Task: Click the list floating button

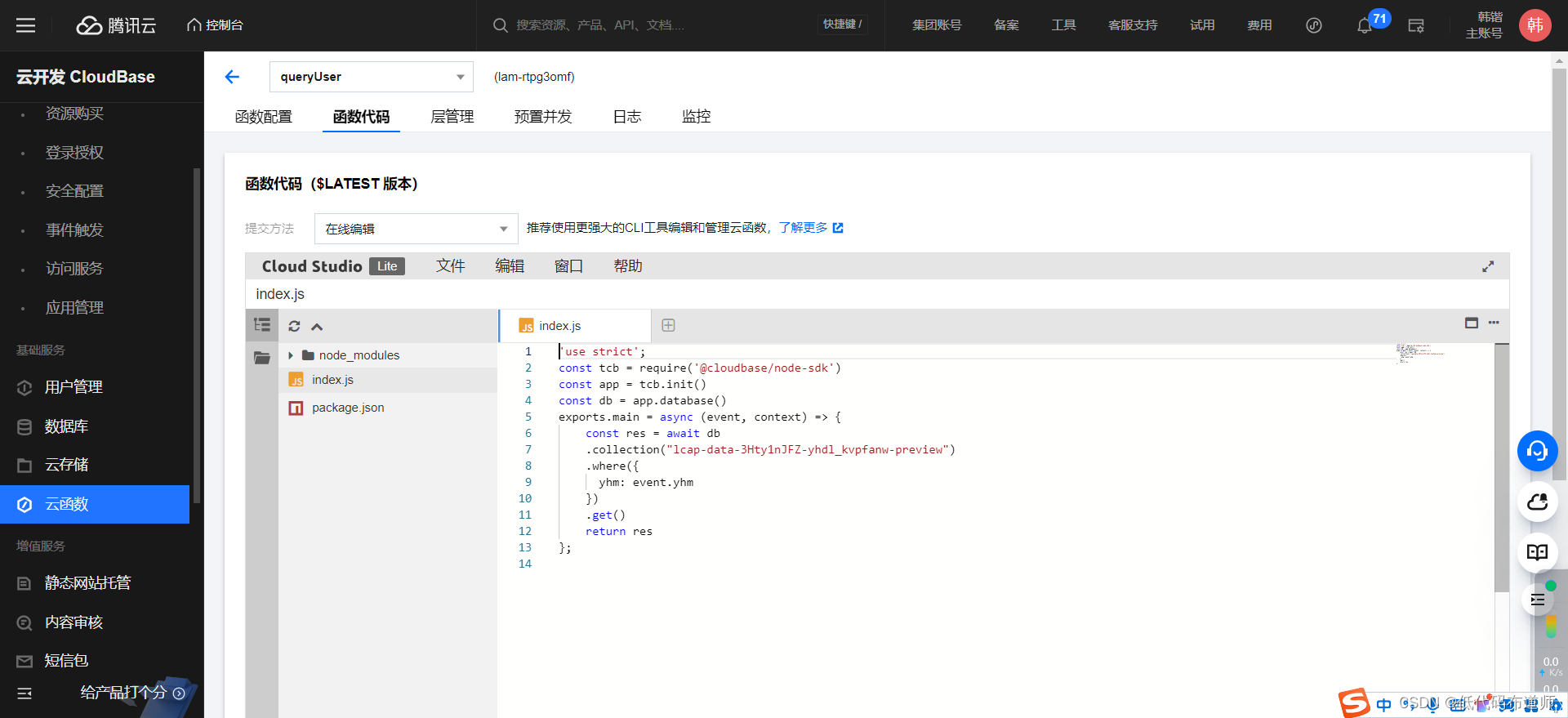Action: (x=1537, y=600)
